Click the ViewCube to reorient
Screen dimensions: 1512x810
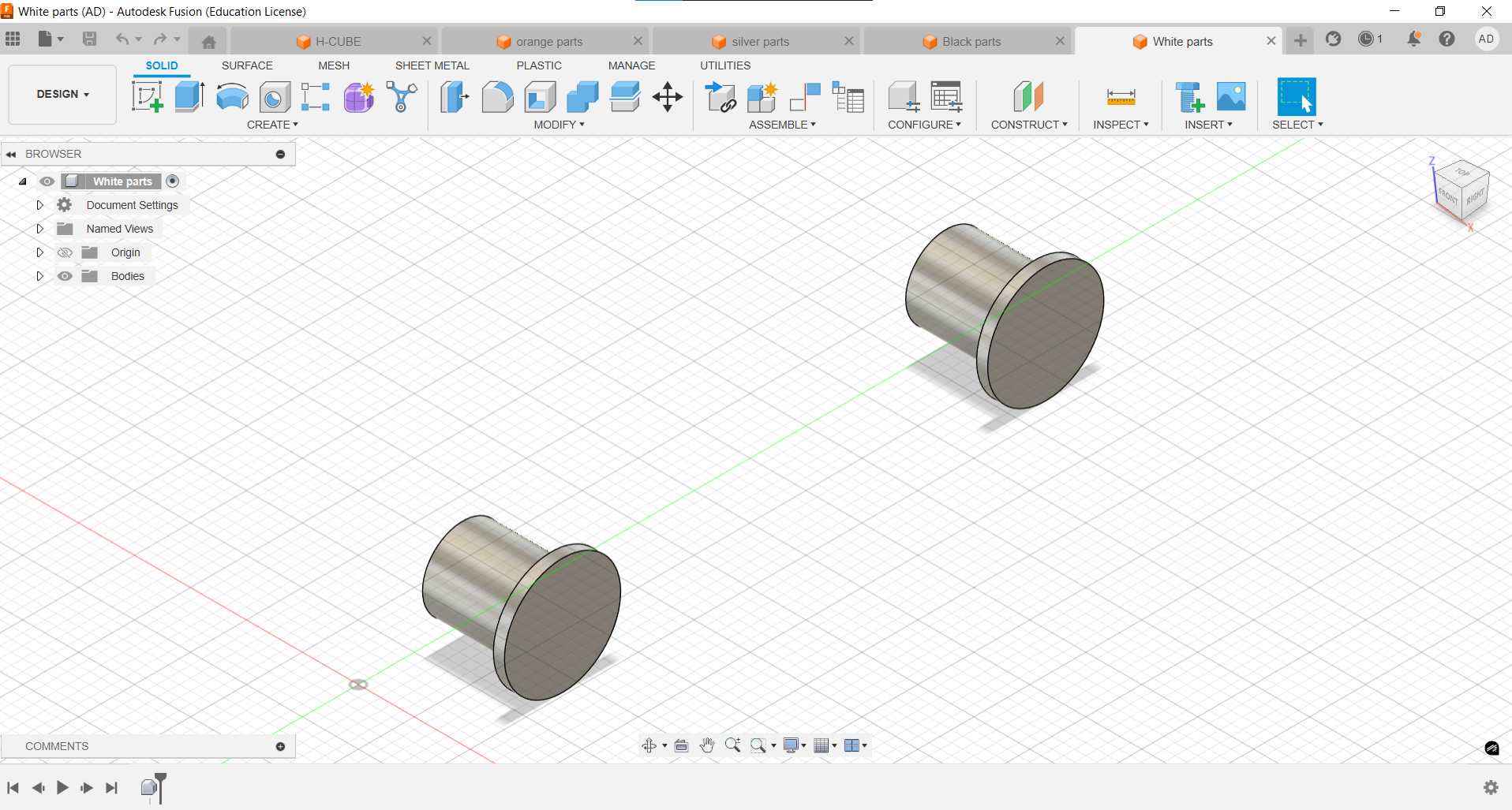[1461, 189]
